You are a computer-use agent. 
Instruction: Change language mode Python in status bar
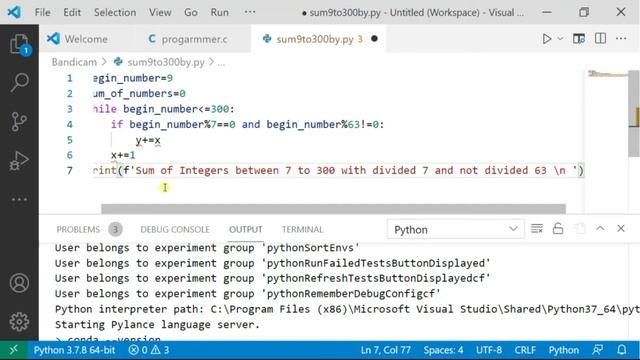(x=564, y=350)
